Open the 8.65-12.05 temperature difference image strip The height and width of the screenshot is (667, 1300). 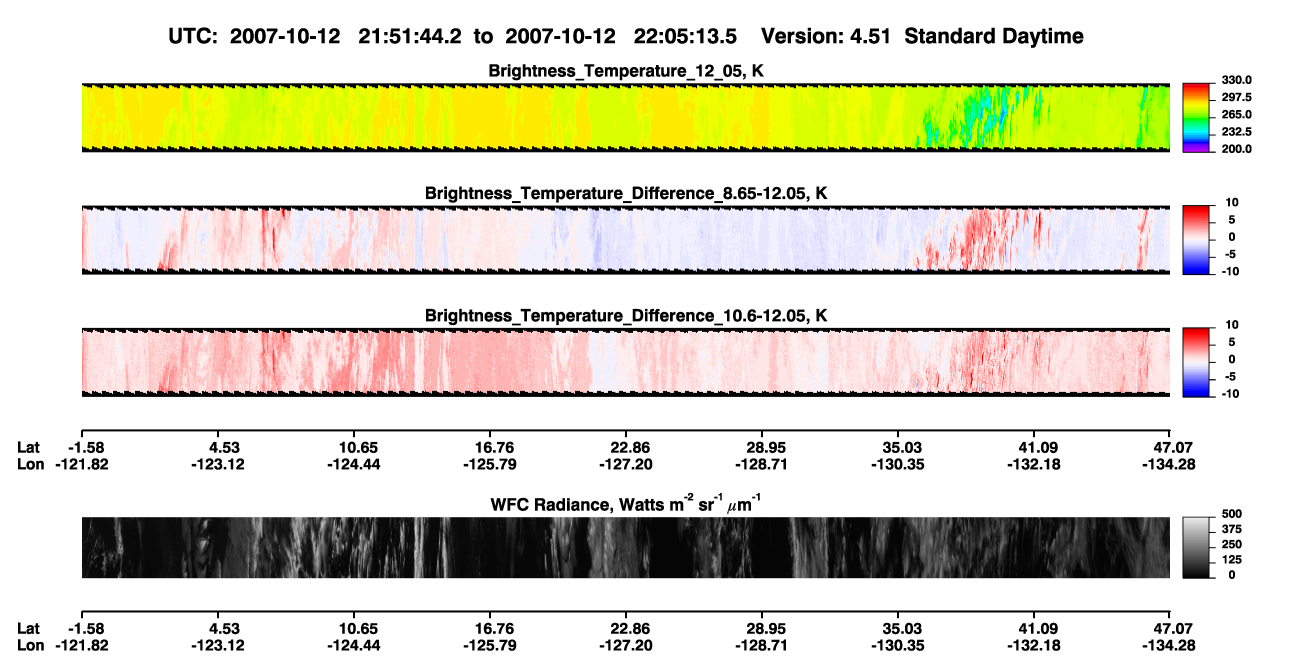coord(625,240)
